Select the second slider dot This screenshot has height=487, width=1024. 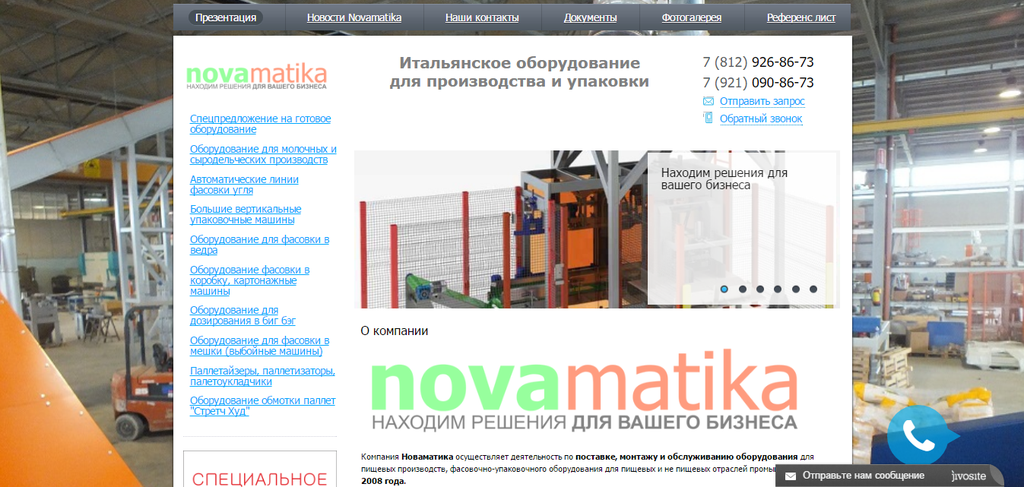743,289
